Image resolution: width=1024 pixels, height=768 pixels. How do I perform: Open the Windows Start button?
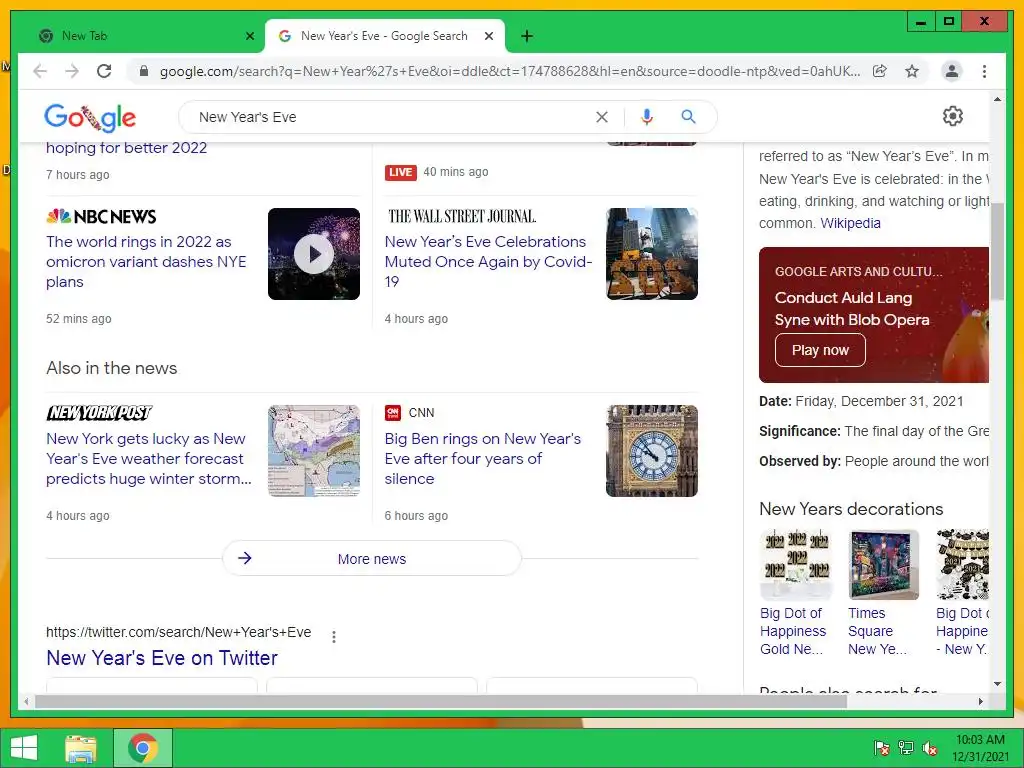(x=24, y=748)
